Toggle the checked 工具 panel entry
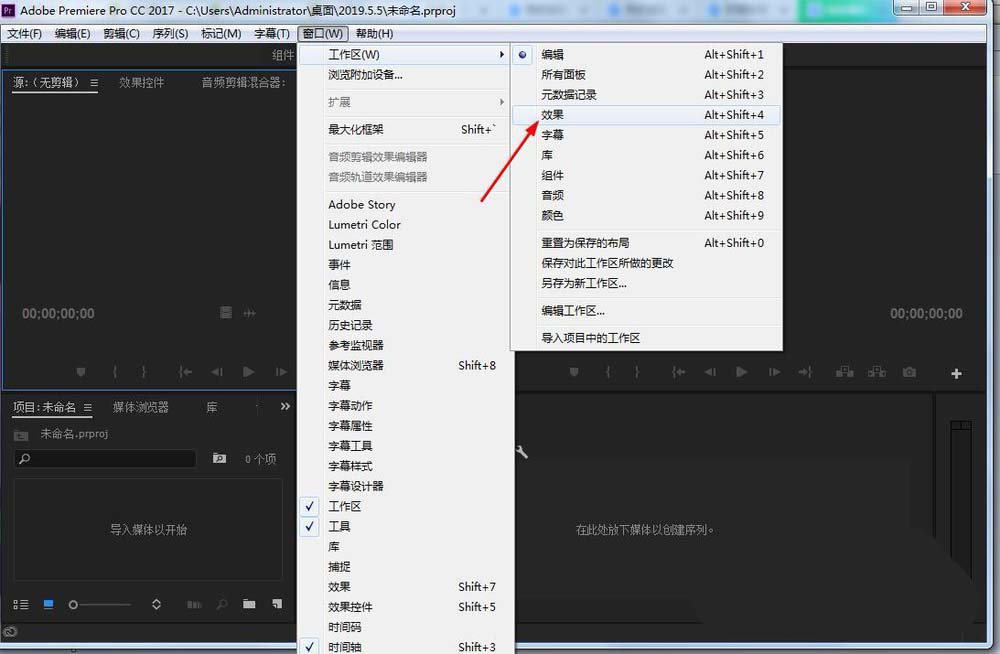Viewport: 1000px width, 654px height. point(338,526)
